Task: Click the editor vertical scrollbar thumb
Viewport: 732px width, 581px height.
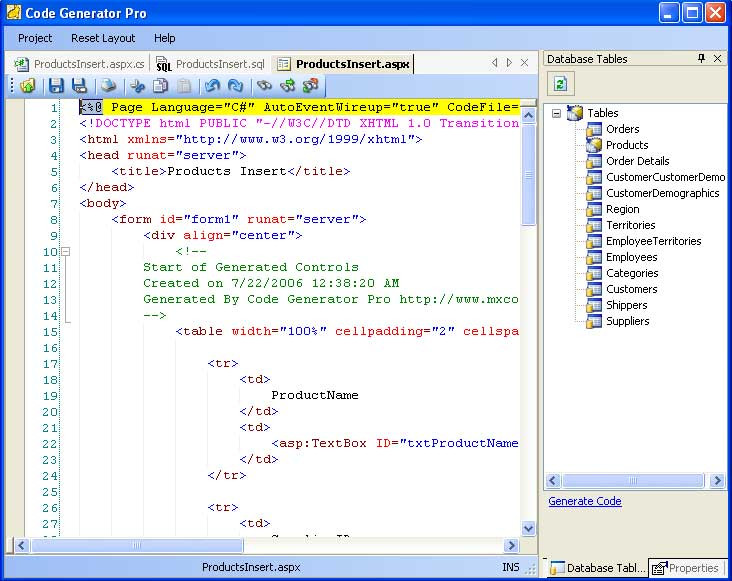Action: [x=528, y=175]
